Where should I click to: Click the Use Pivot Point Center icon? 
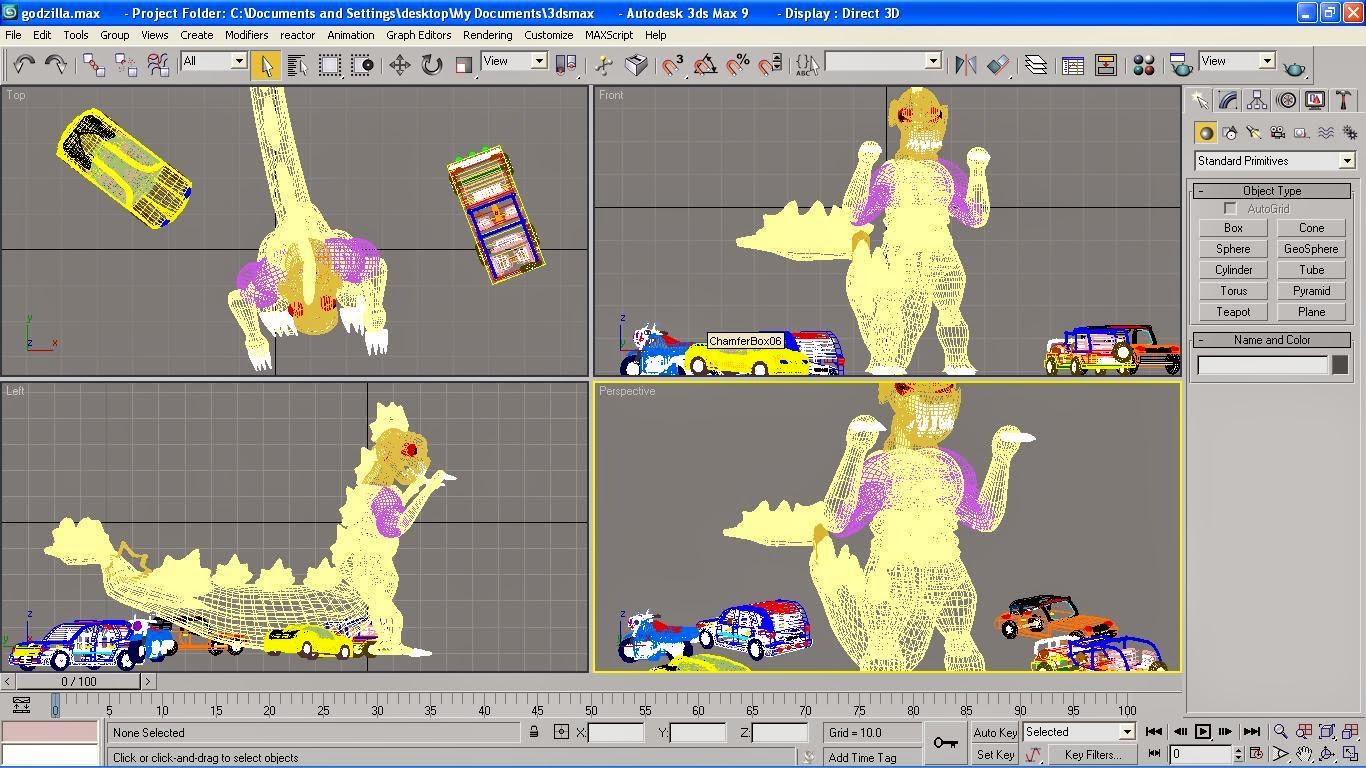tap(566, 65)
